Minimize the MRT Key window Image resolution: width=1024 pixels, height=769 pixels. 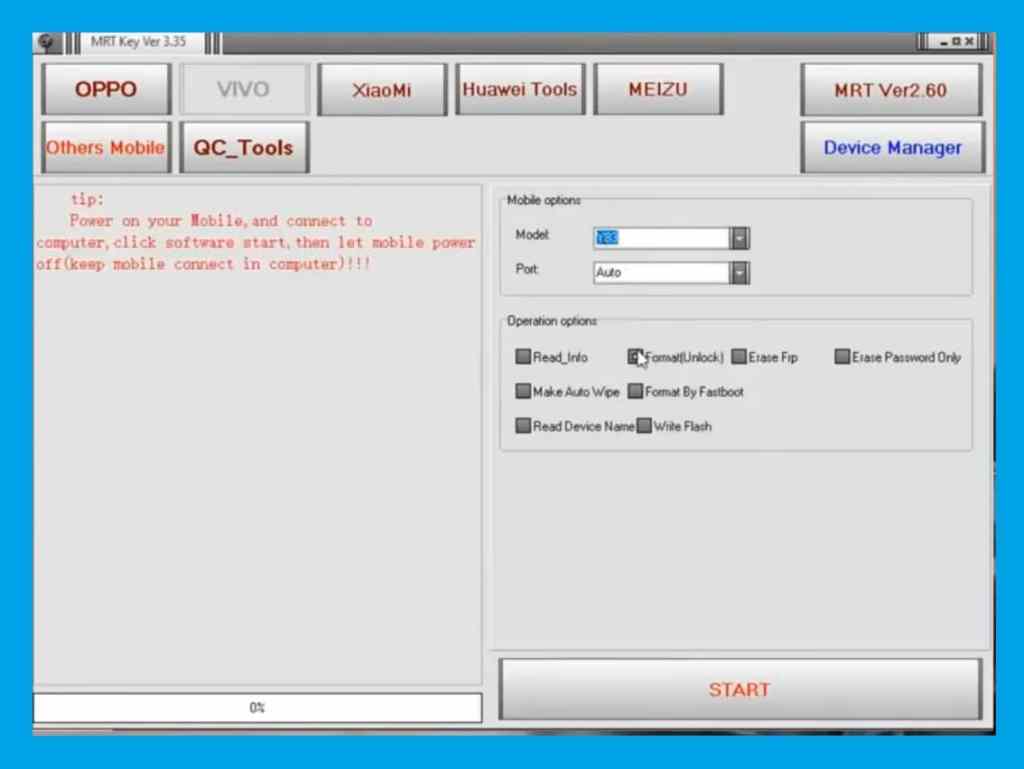coord(944,42)
